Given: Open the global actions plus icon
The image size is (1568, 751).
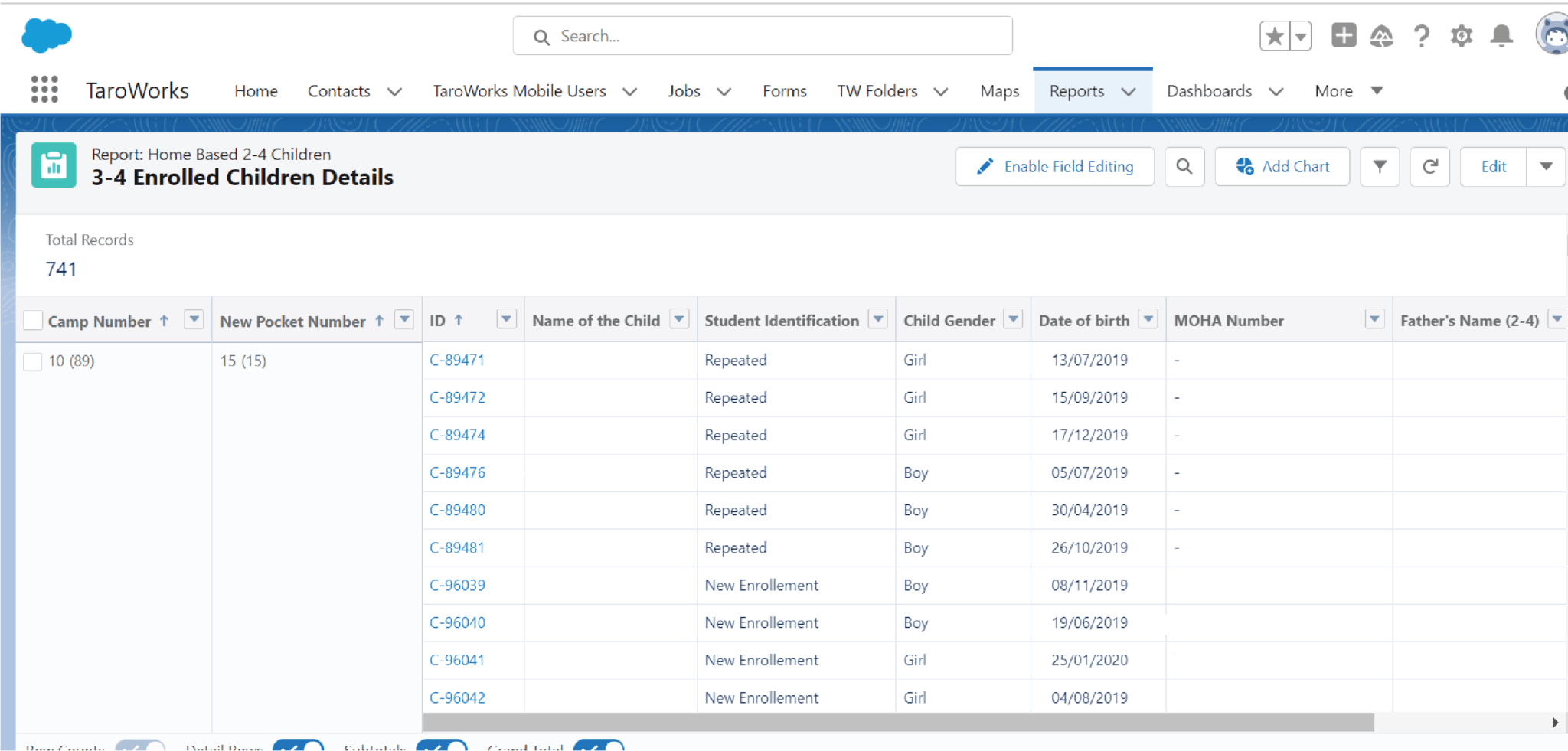Looking at the screenshot, I should (x=1343, y=35).
